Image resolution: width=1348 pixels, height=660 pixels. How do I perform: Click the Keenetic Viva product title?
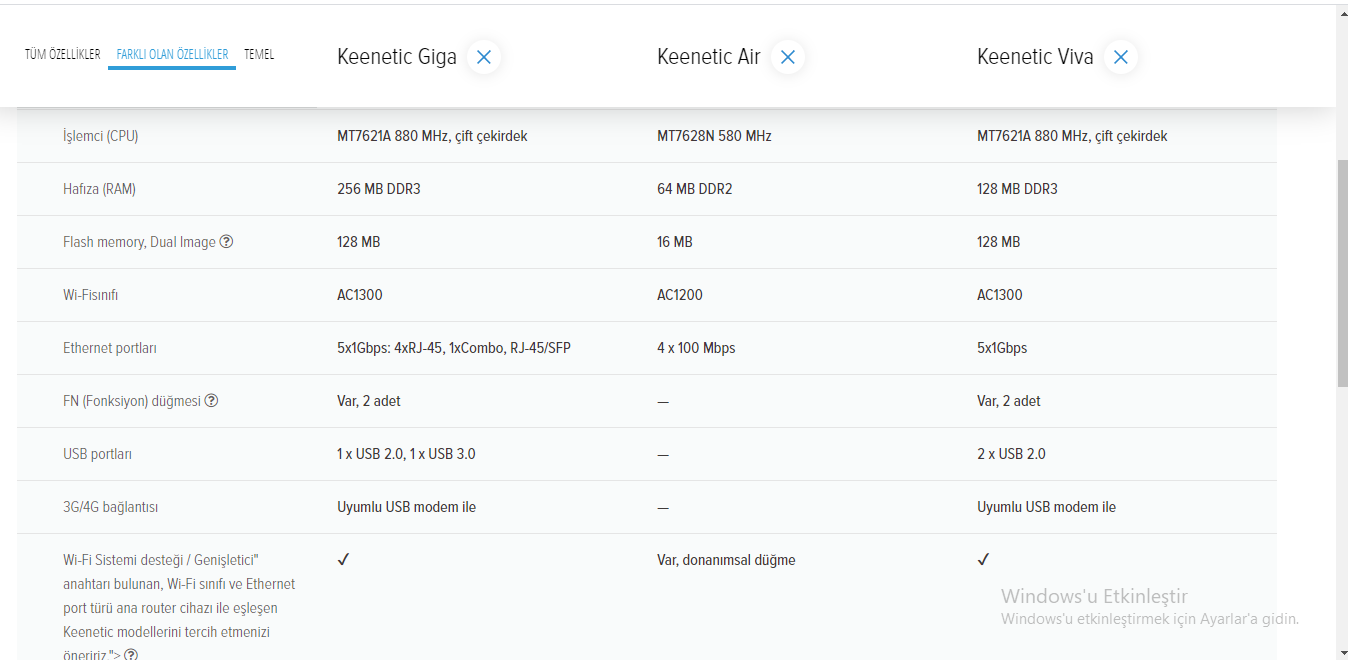1035,57
